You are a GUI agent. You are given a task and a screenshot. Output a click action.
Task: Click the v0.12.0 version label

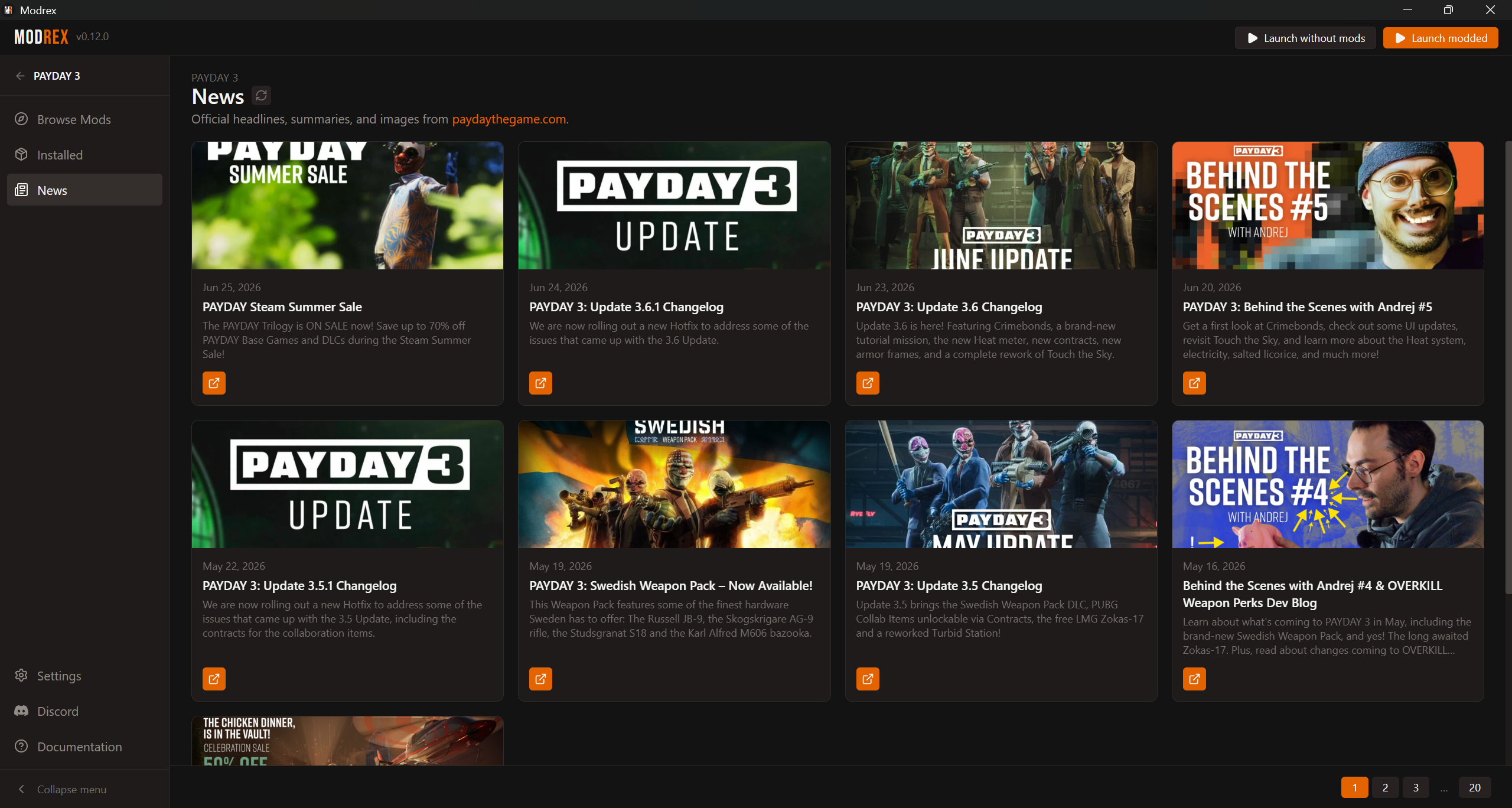[x=92, y=37]
